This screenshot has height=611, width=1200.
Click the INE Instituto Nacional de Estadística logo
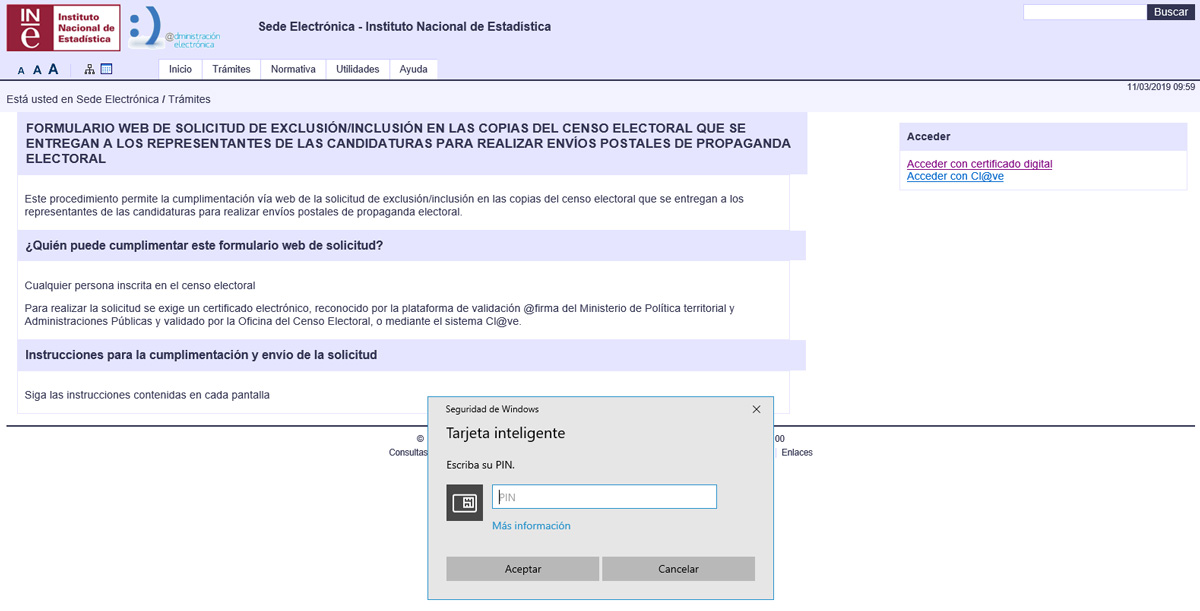pos(63,28)
